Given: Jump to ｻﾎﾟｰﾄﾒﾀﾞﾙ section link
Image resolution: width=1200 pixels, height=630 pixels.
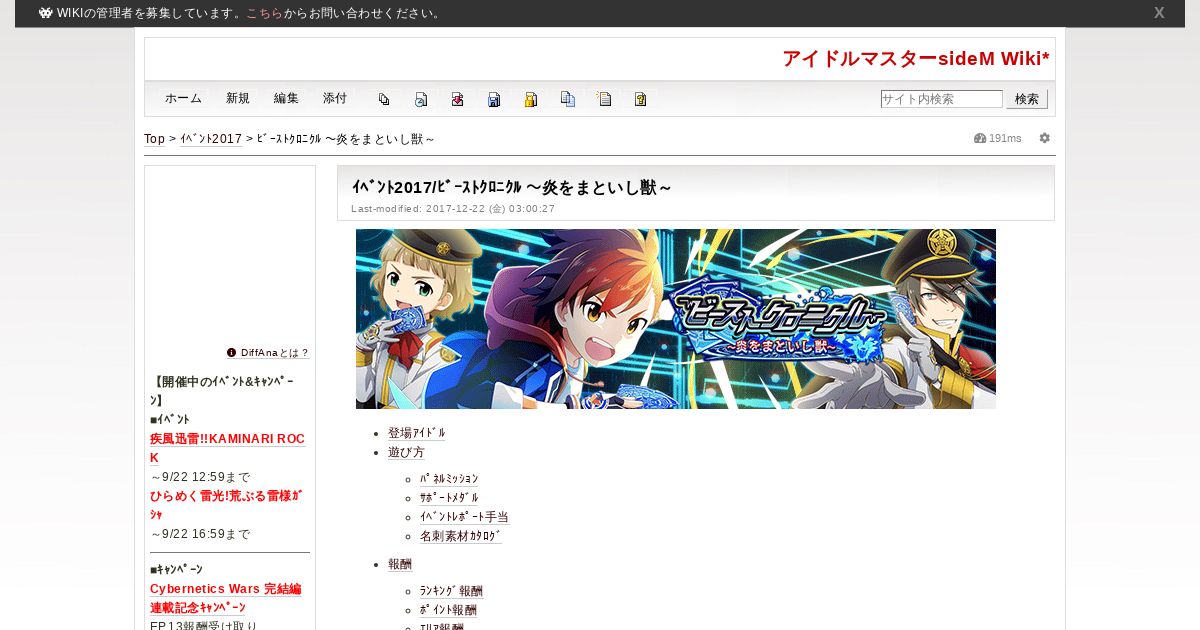Looking at the screenshot, I should (x=449, y=498).
